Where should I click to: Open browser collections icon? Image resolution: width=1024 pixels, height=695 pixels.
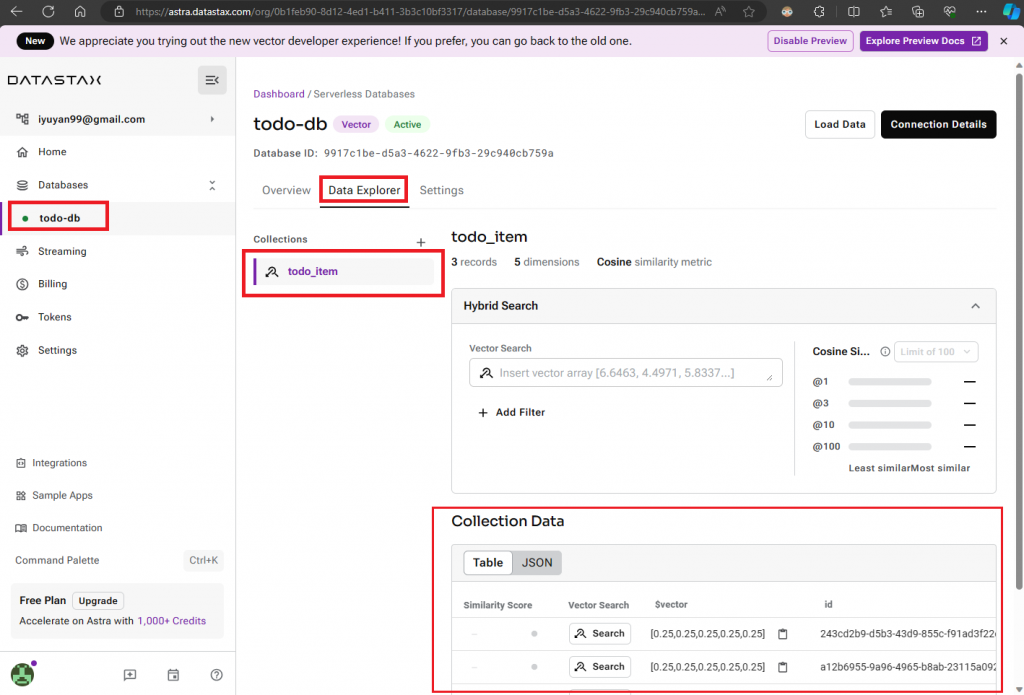[x=918, y=11]
